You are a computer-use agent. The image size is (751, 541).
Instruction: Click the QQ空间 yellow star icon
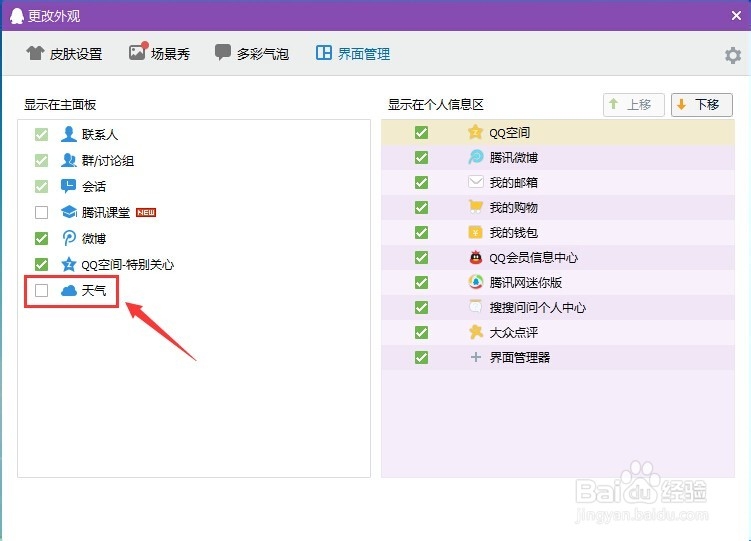[x=475, y=132]
